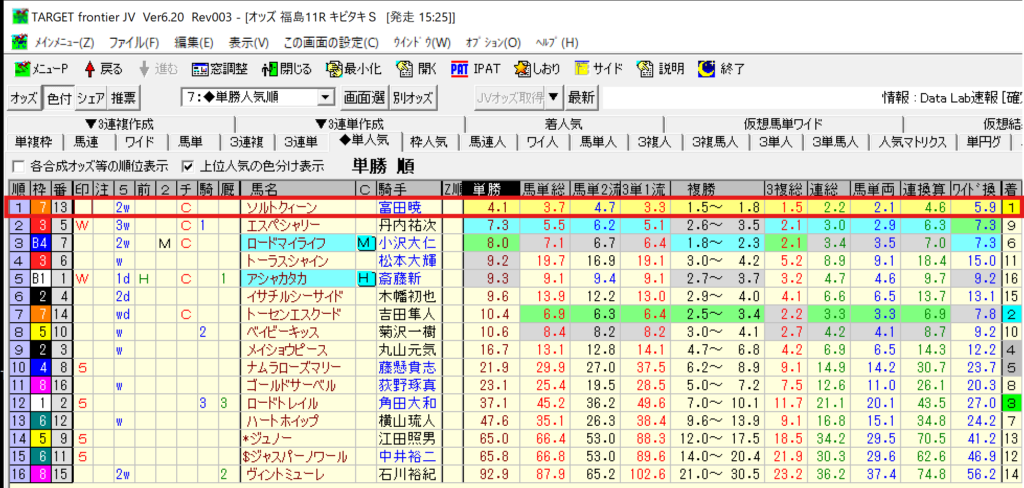Expand the JVオッズ取得 dropdown arrow
This screenshot has width=1024, height=488.
click(x=553, y=98)
